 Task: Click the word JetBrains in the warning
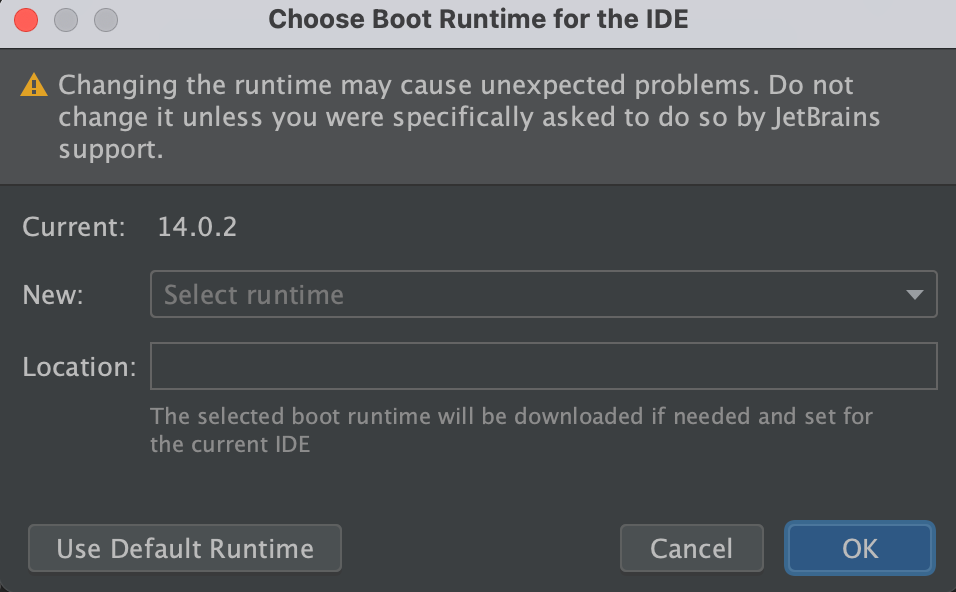click(x=826, y=117)
